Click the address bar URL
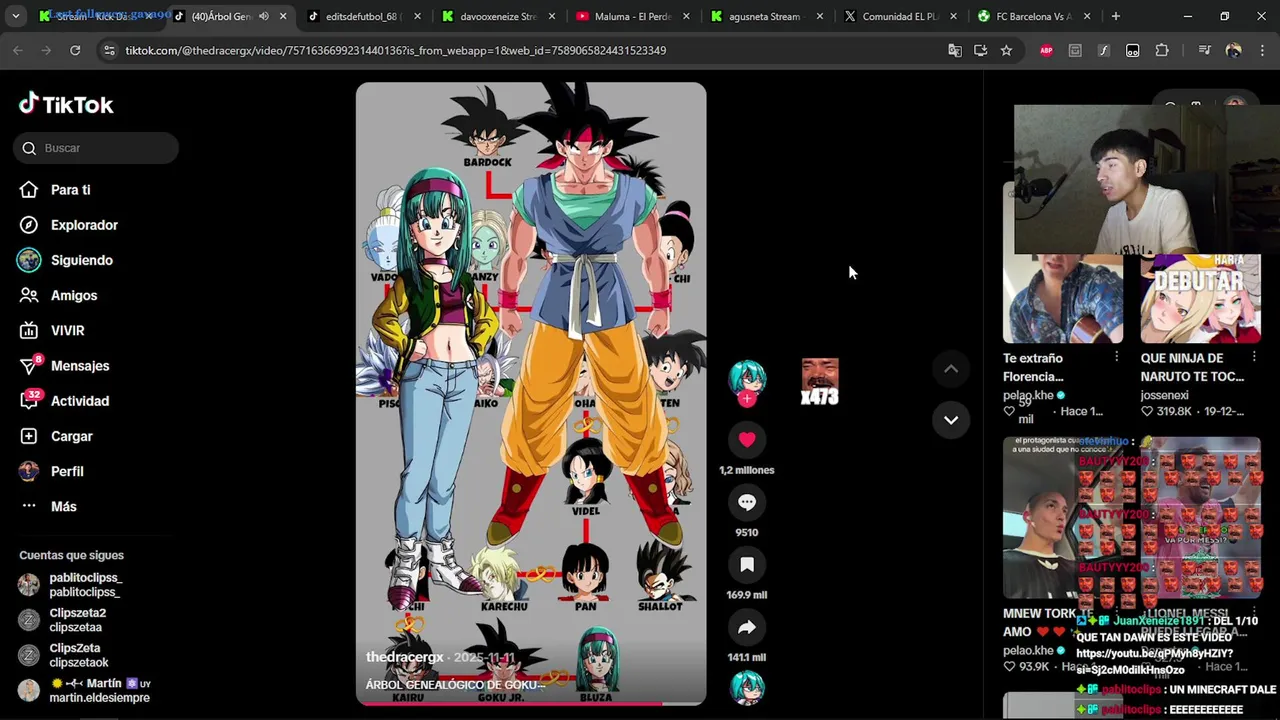 (x=395, y=50)
